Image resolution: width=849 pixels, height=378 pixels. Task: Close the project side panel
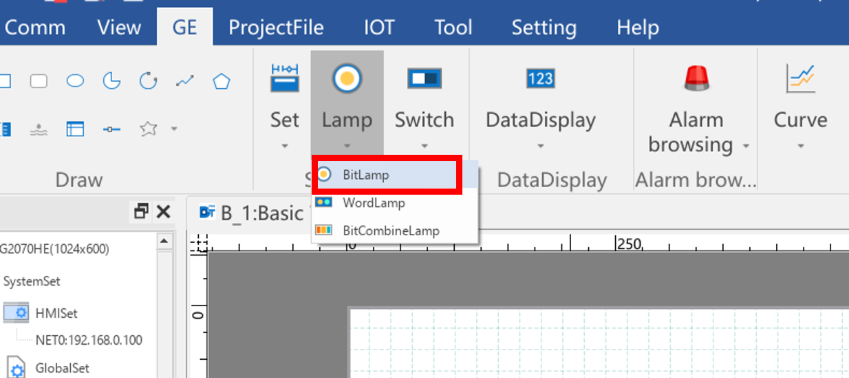(x=163, y=212)
